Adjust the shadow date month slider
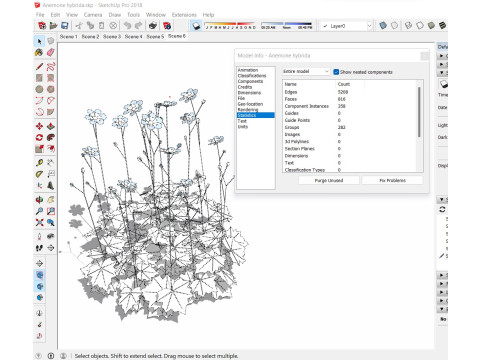This screenshot has width=480, height=360. click(x=230, y=25)
